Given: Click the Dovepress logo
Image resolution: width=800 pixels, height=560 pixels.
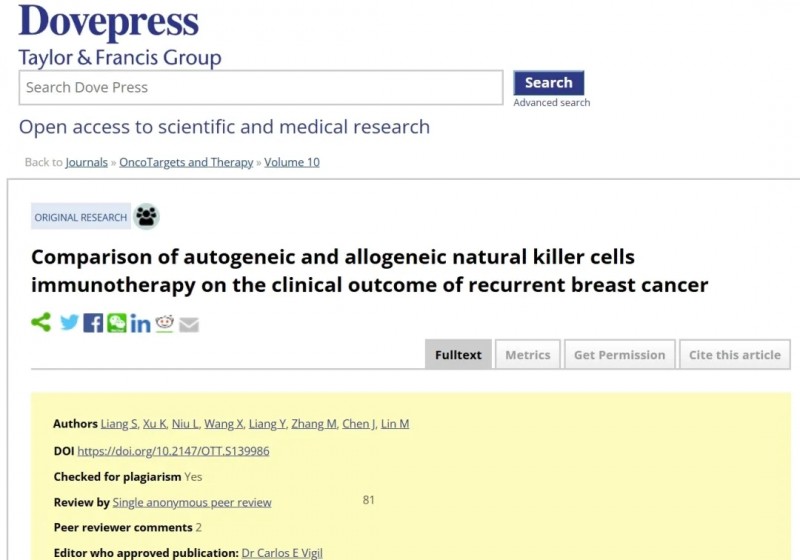Looking at the screenshot, I should (x=109, y=21).
